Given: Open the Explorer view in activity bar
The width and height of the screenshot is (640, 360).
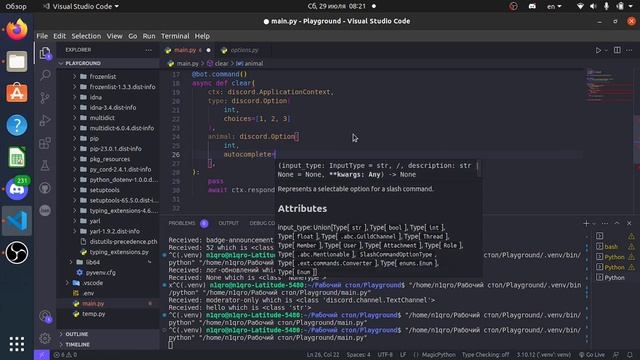Looking at the screenshot, I should tap(45, 53).
